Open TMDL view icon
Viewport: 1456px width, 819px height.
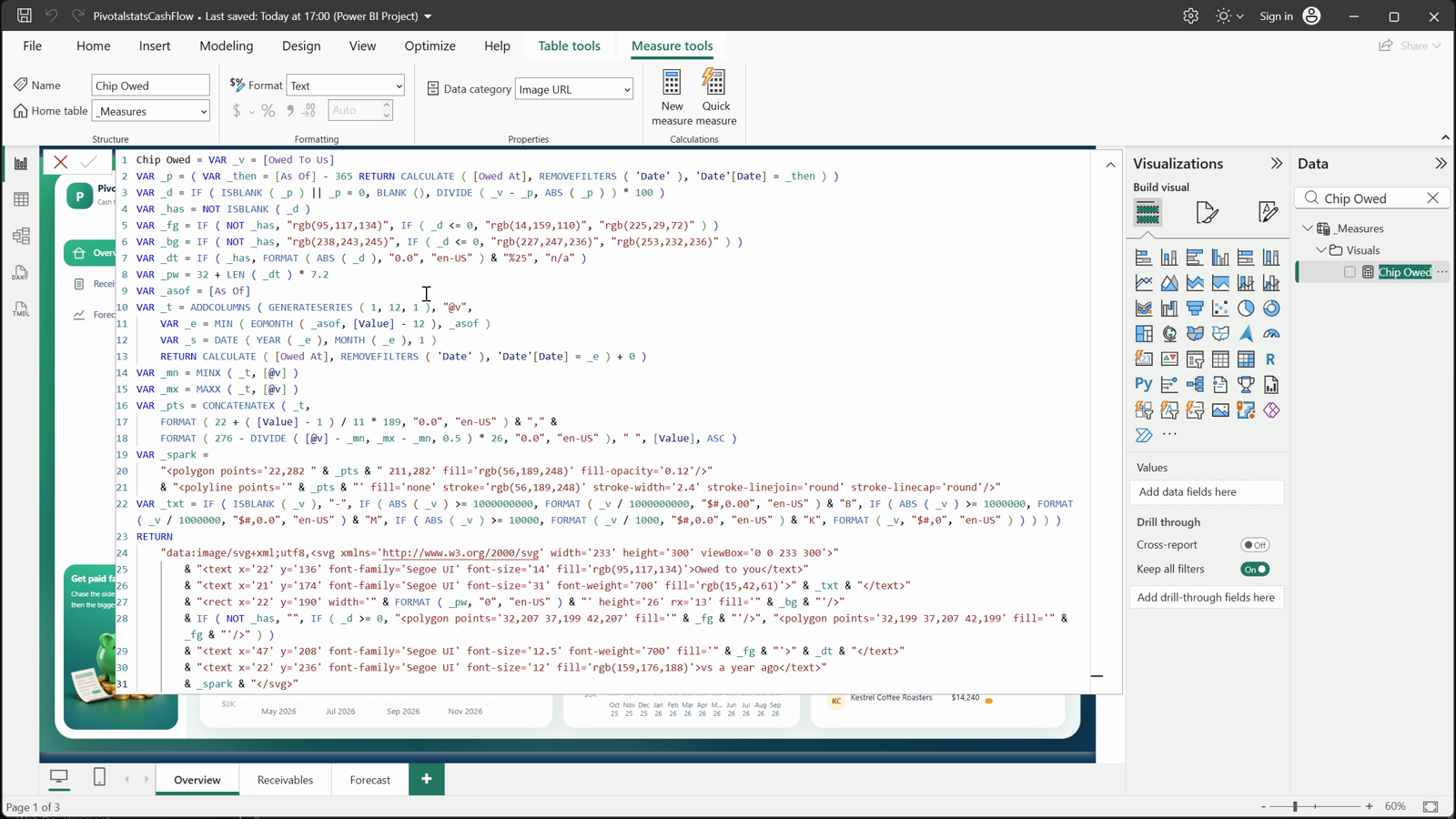click(21, 309)
